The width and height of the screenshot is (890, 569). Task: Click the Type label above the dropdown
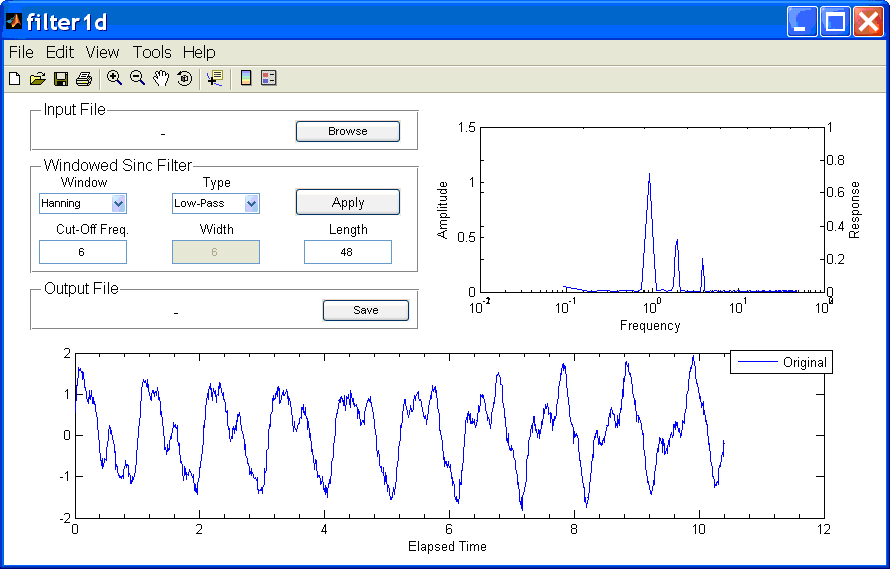tap(217, 183)
